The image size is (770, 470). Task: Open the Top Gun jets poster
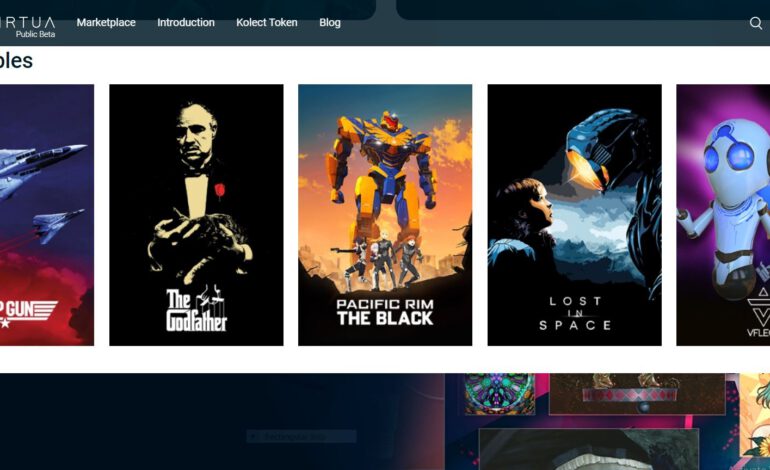pyautogui.click(x=47, y=215)
